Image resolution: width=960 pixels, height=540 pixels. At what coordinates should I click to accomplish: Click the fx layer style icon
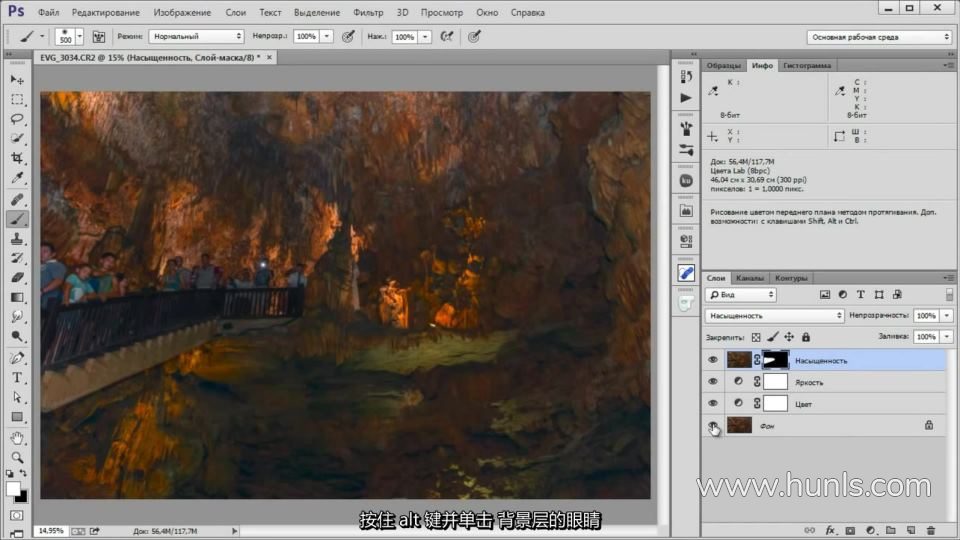click(x=830, y=530)
